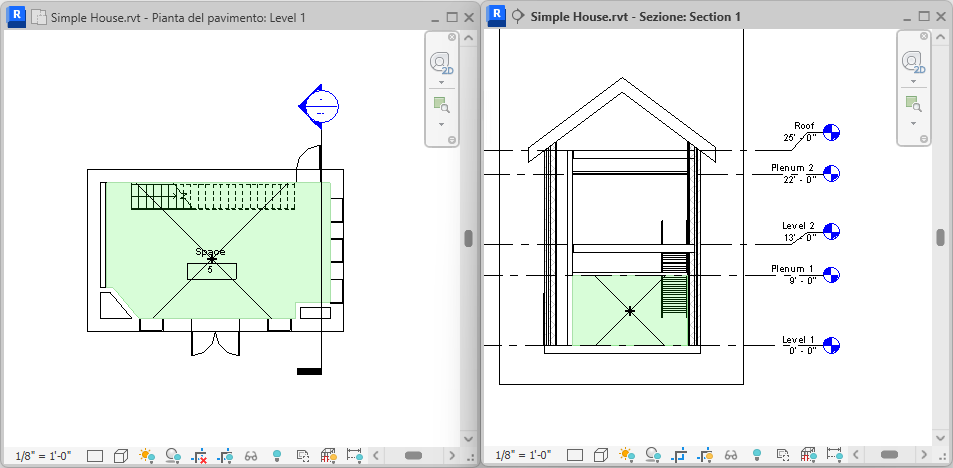Toggle Crop View in Level 1 view
Viewport: 953px width, 468px height.
tap(199, 455)
